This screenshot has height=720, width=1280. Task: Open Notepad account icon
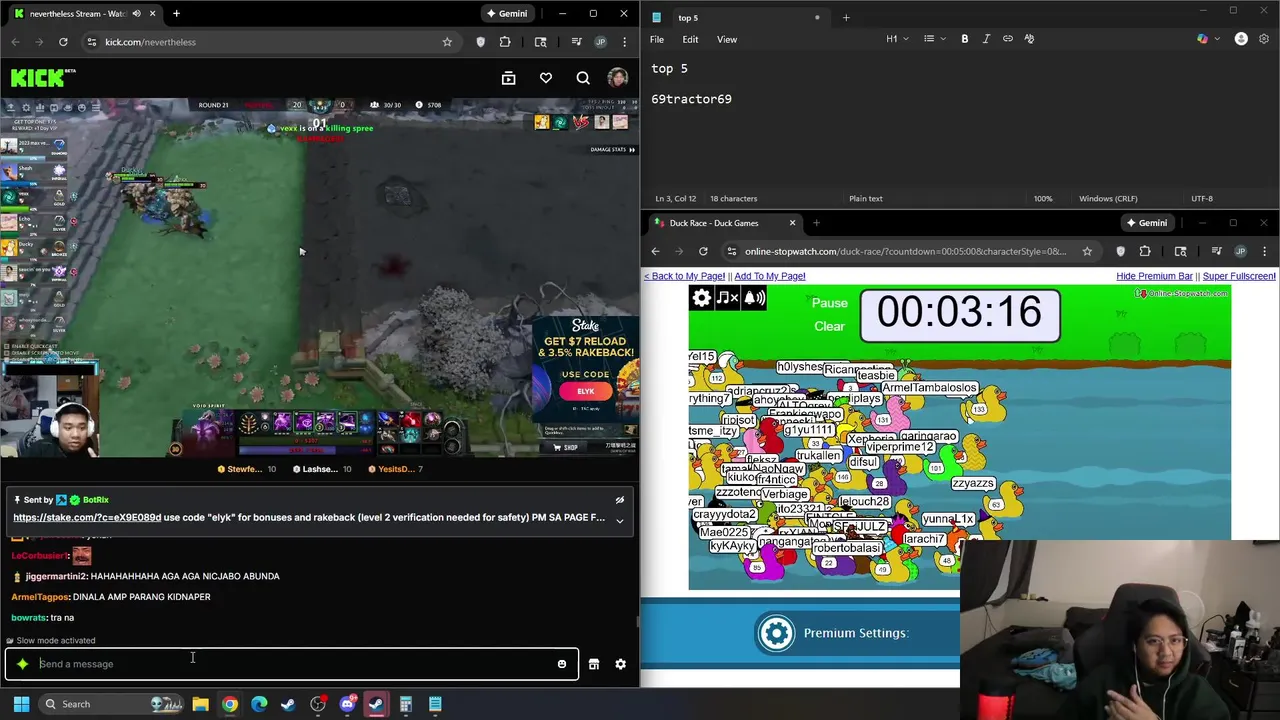(1241, 39)
